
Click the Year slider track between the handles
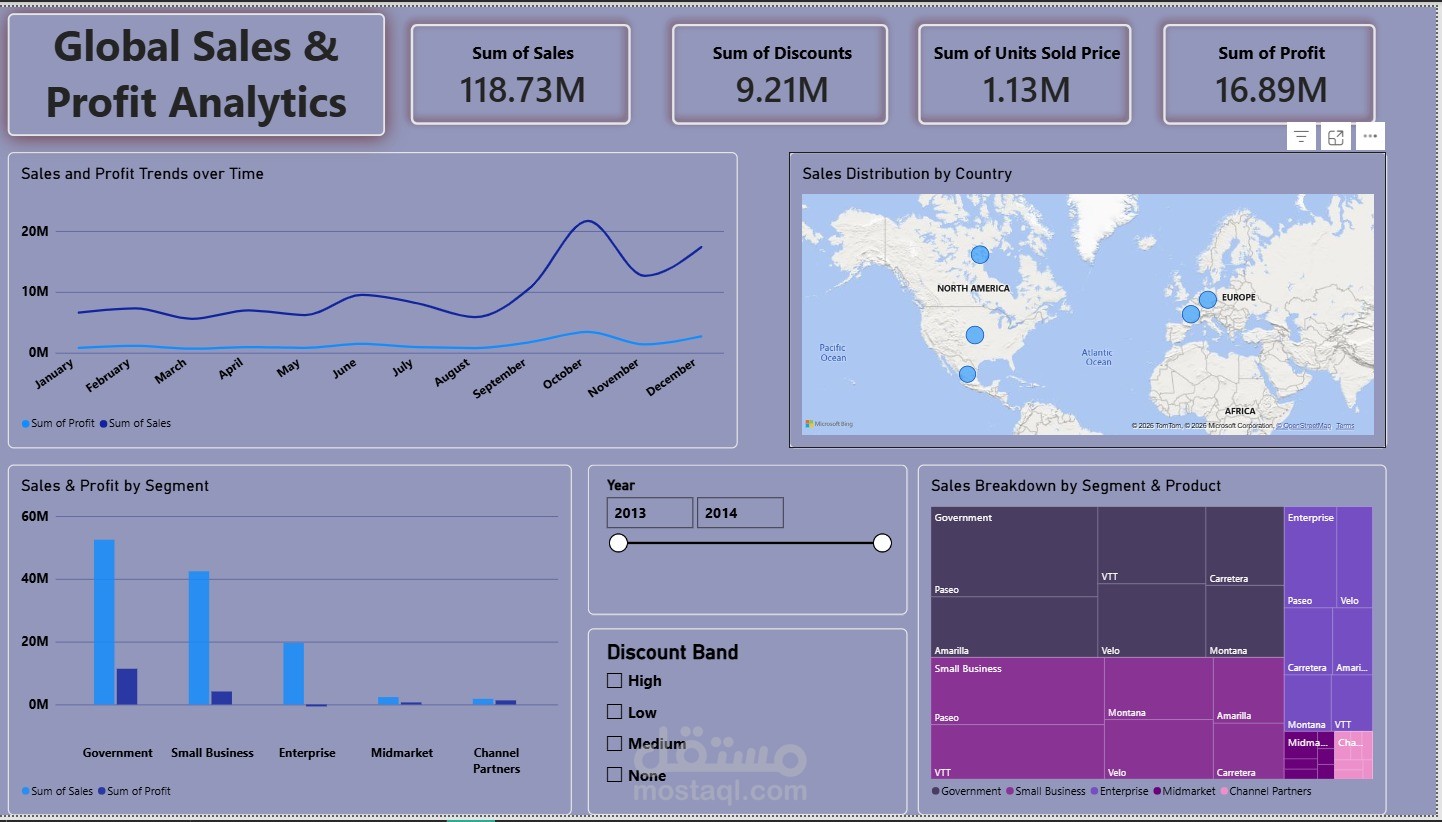click(x=750, y=543)
